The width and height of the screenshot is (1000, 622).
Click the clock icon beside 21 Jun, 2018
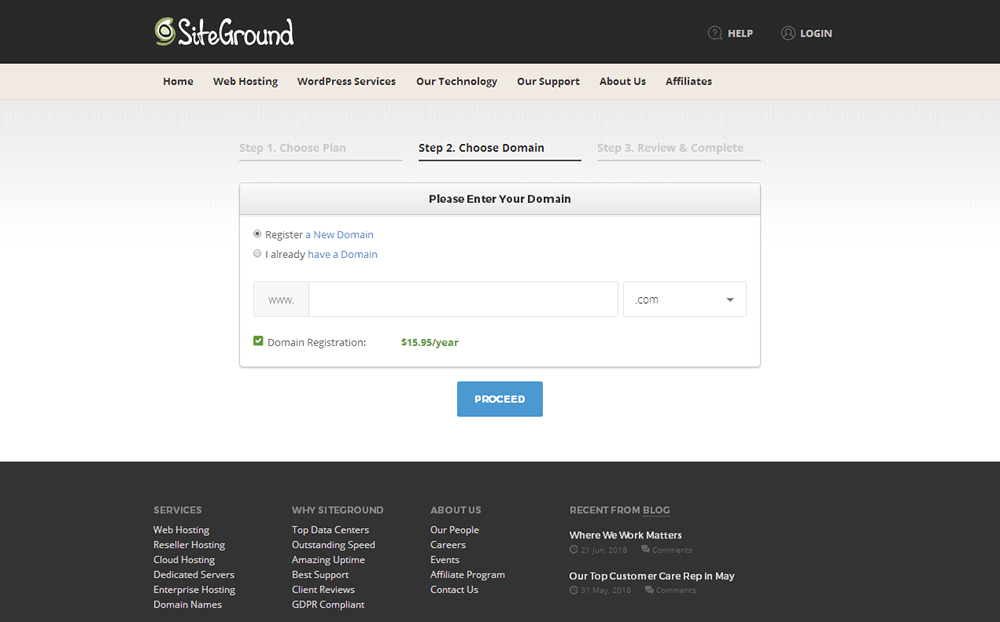(x=573, y=550)
